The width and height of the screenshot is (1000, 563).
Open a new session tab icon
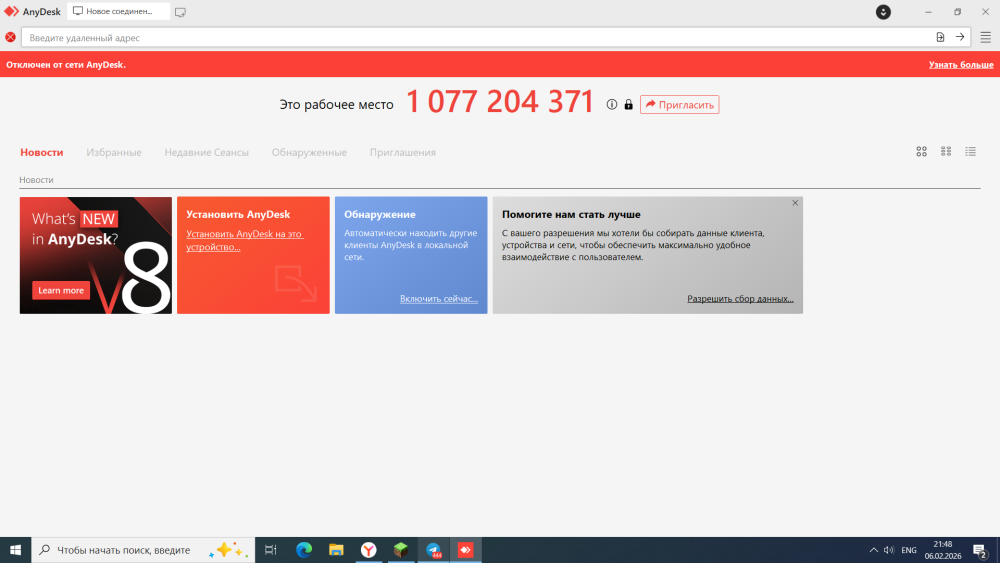click(x=180, y=12)
